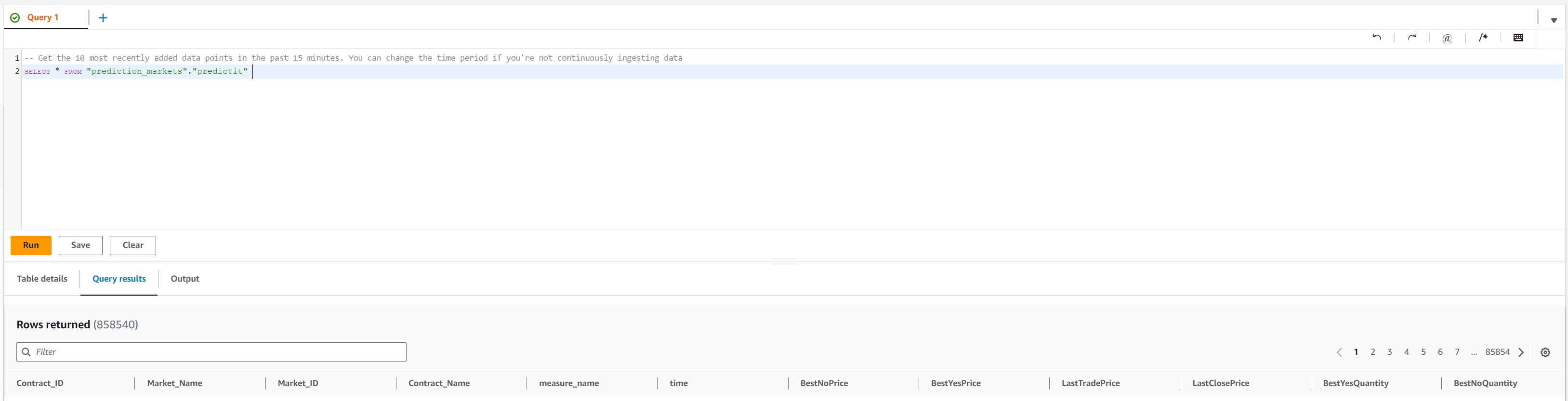The image size is (1568, 401).
Task: Click the @ symbol icon in editor toolbar
Action: click(1447, 39)
